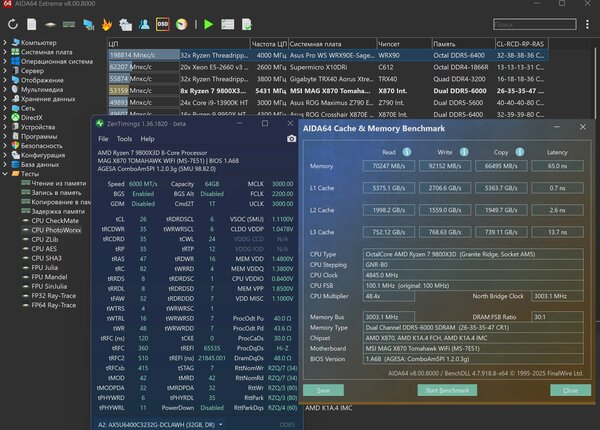Open the Tools menu in ZenTimings
600x430 pixels.
pos(124,139)
